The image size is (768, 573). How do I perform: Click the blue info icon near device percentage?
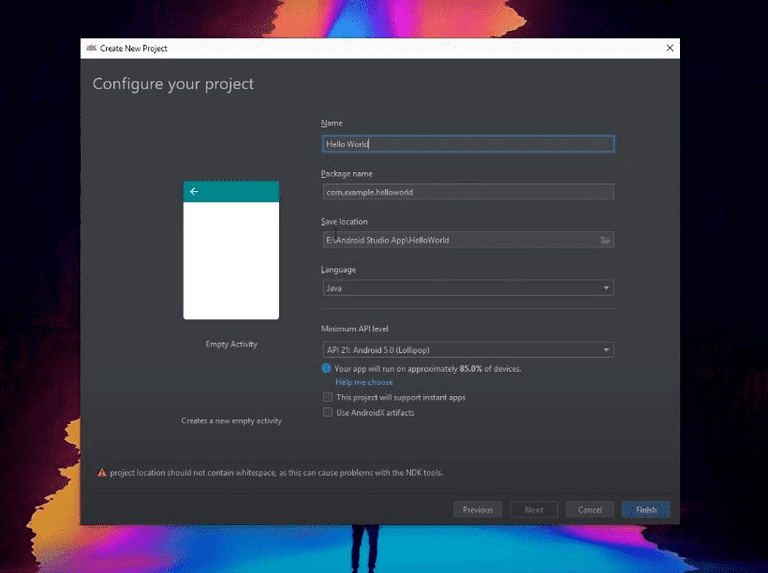(326, 368)
